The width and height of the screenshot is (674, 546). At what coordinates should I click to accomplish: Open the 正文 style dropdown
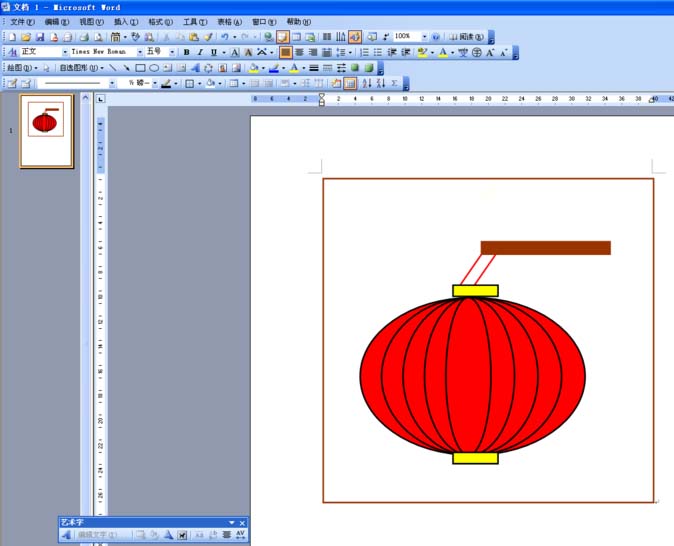coord(66,52)
